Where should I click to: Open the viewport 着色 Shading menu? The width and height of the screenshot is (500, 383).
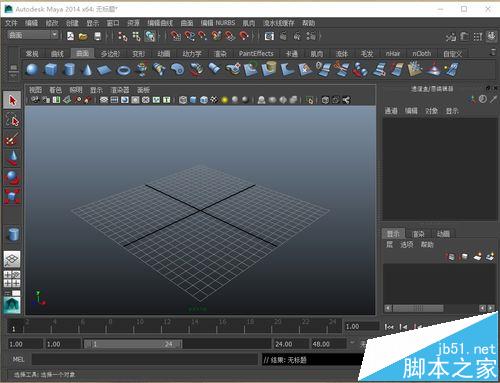56,90
